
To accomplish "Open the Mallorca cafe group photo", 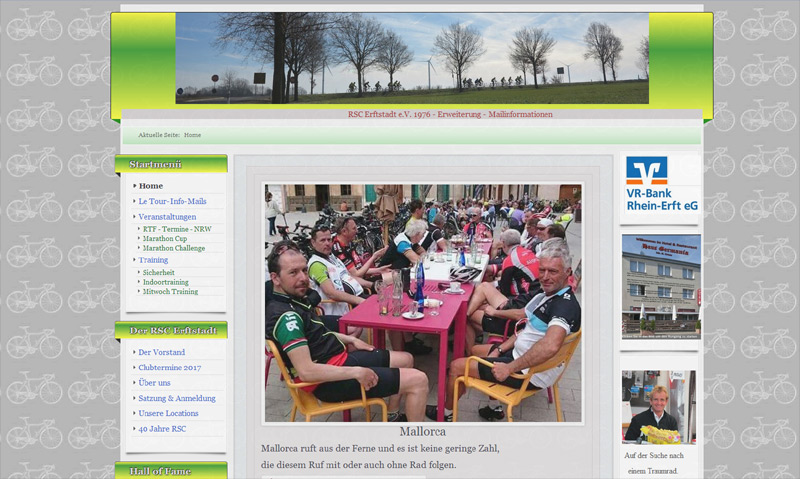I will pos(423,302).
